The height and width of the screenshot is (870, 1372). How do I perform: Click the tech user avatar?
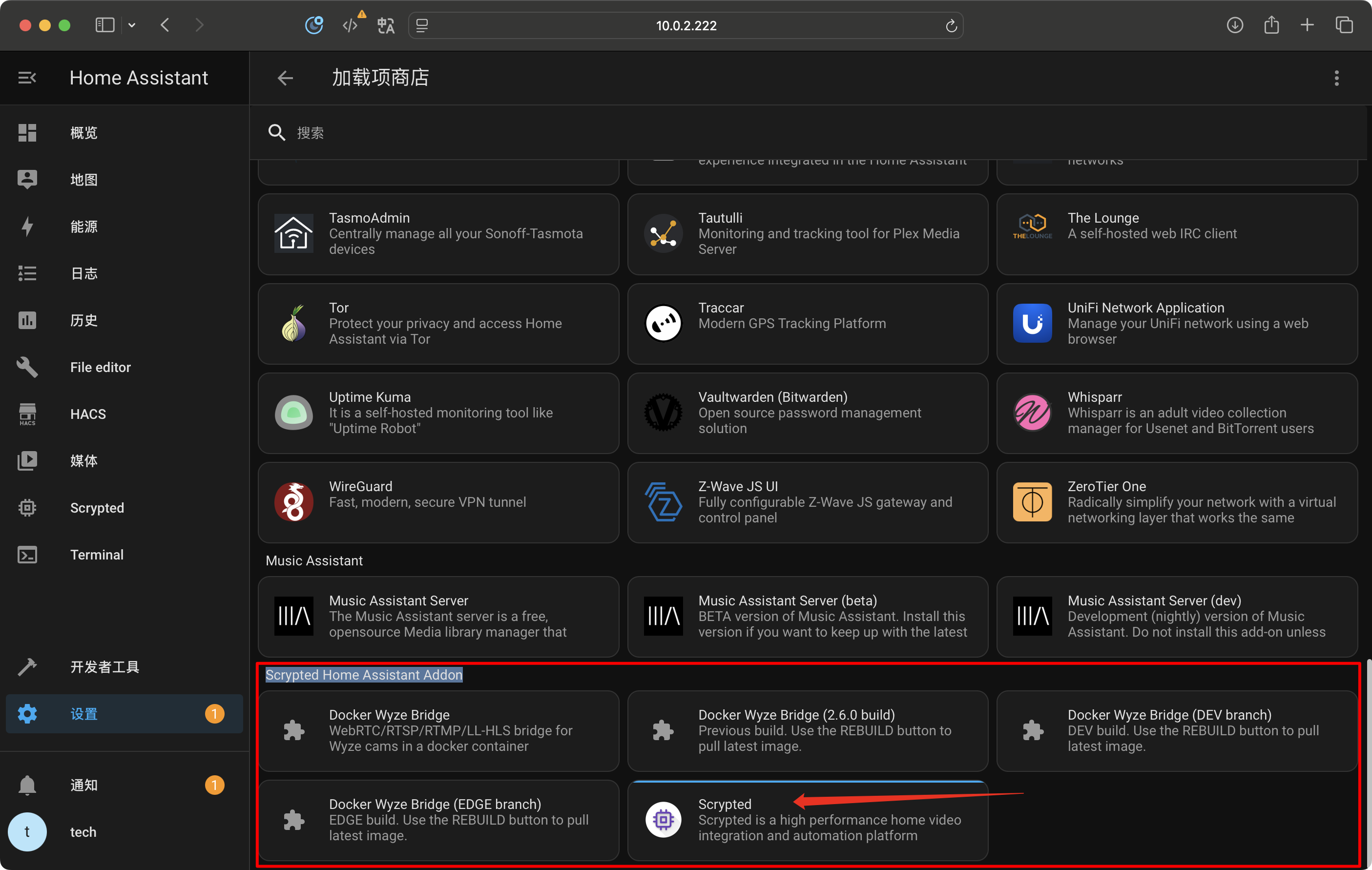[27, 832]
